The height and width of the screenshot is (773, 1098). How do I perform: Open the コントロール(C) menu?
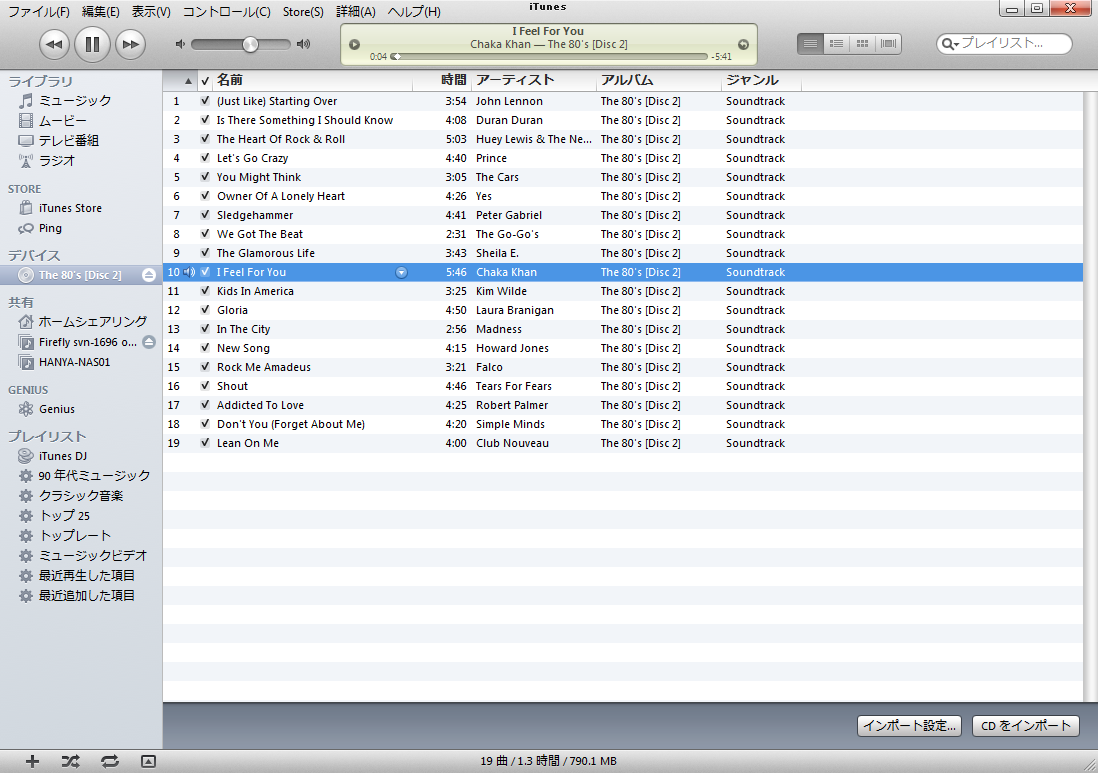226,11
